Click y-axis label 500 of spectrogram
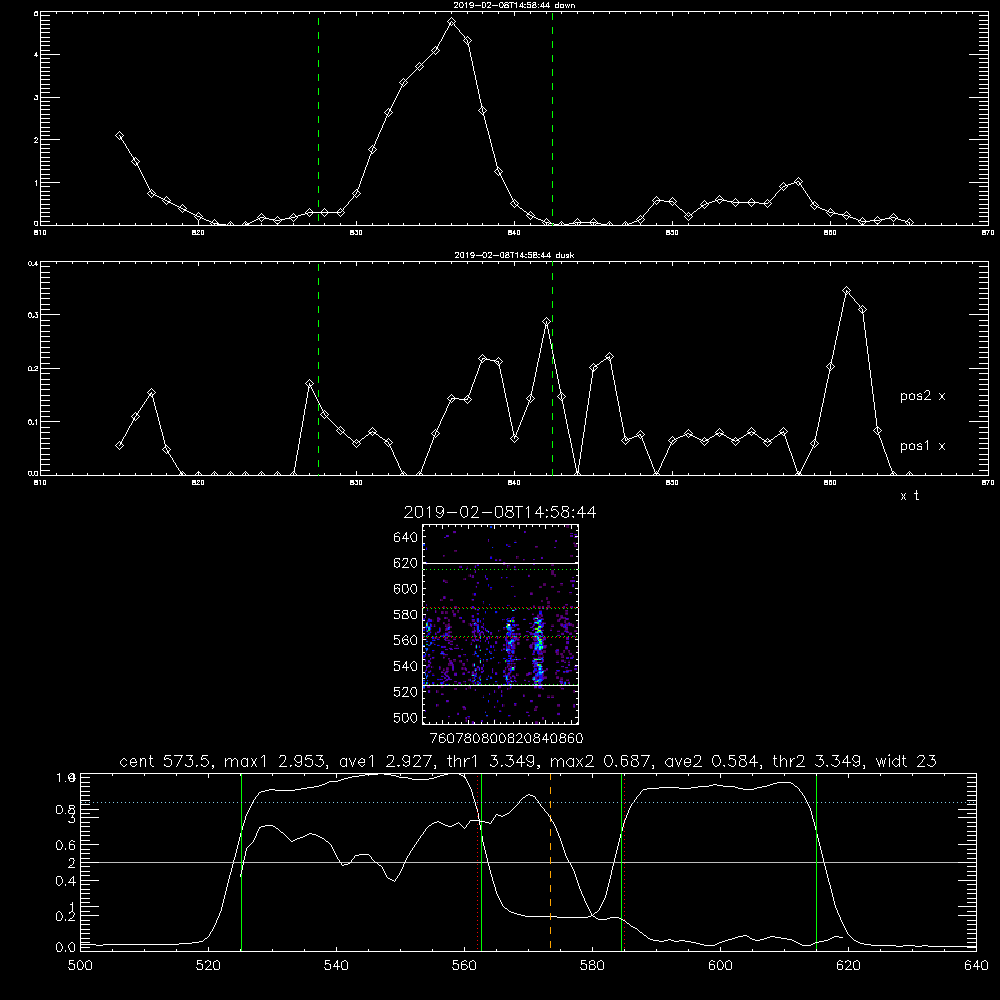 (x=405, y=718)
